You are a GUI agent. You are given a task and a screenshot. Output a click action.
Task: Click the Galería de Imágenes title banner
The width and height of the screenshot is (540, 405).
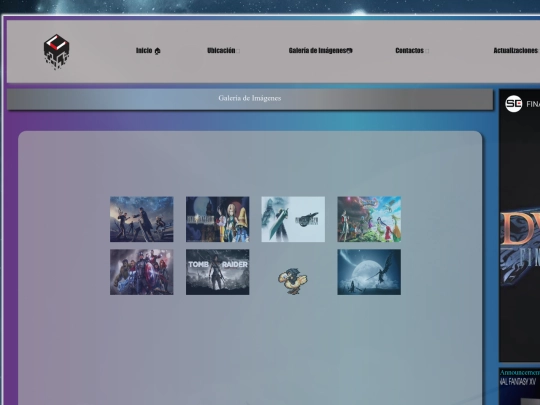coord(250,100)
